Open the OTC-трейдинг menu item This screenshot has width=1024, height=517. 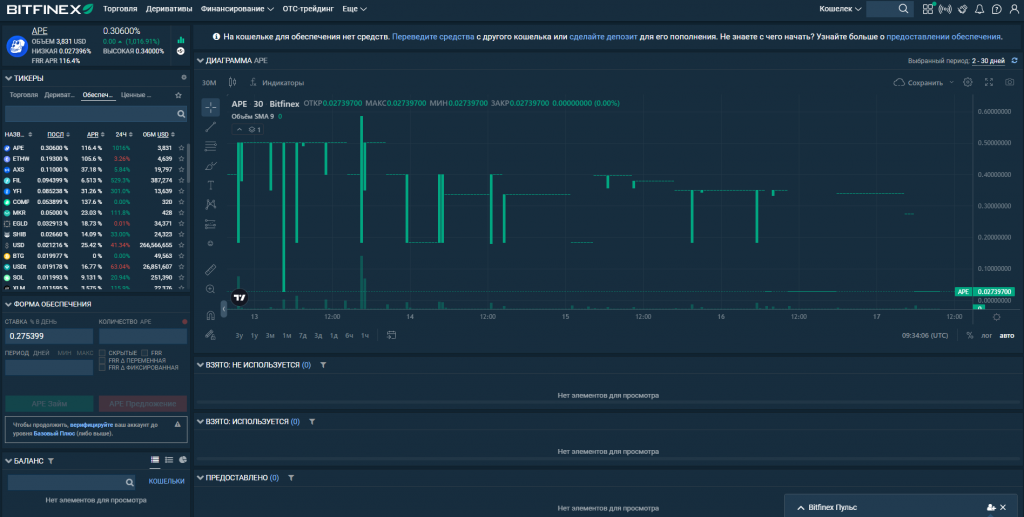308,9
